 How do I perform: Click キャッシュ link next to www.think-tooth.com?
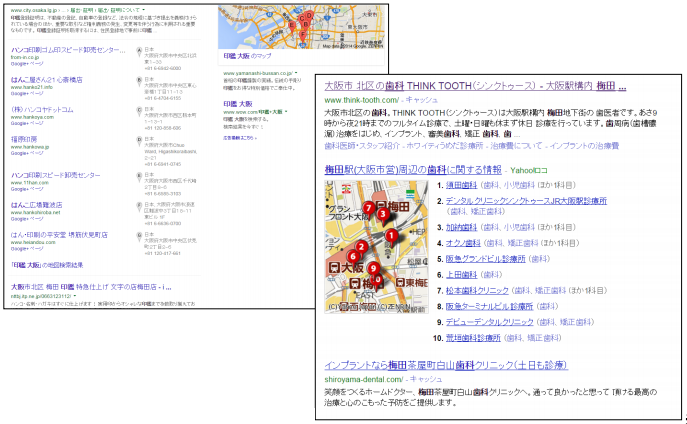click(422, 100)
